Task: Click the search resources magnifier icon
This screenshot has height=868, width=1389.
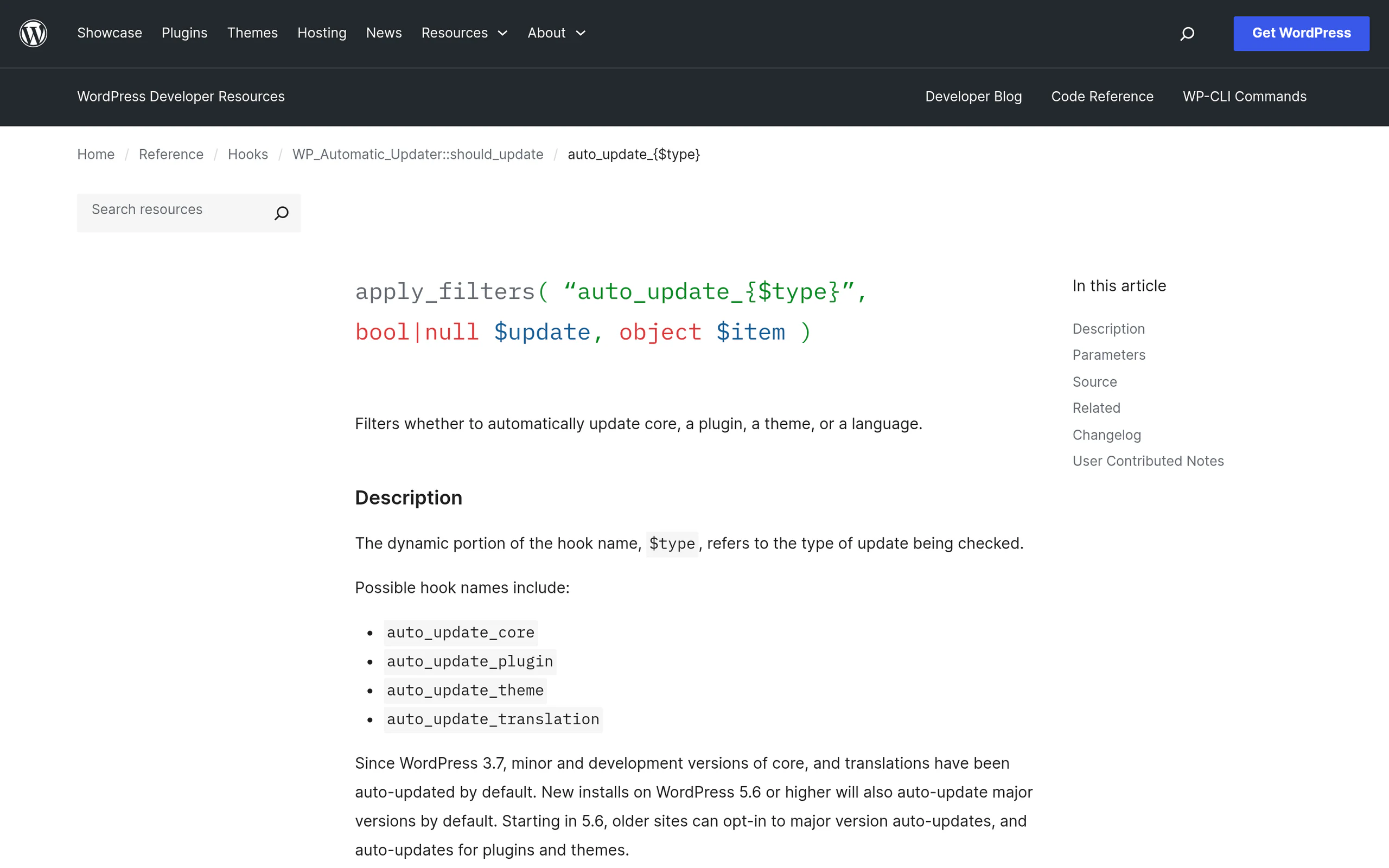Action: [x=281, y=213]
